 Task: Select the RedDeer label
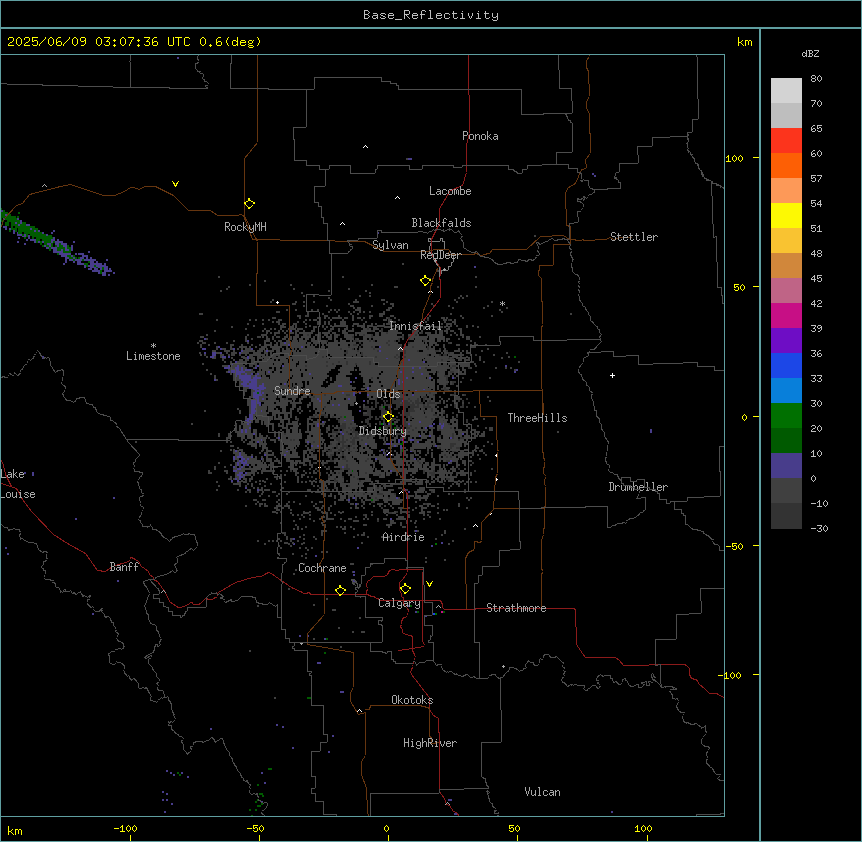[x=440, y=255]
